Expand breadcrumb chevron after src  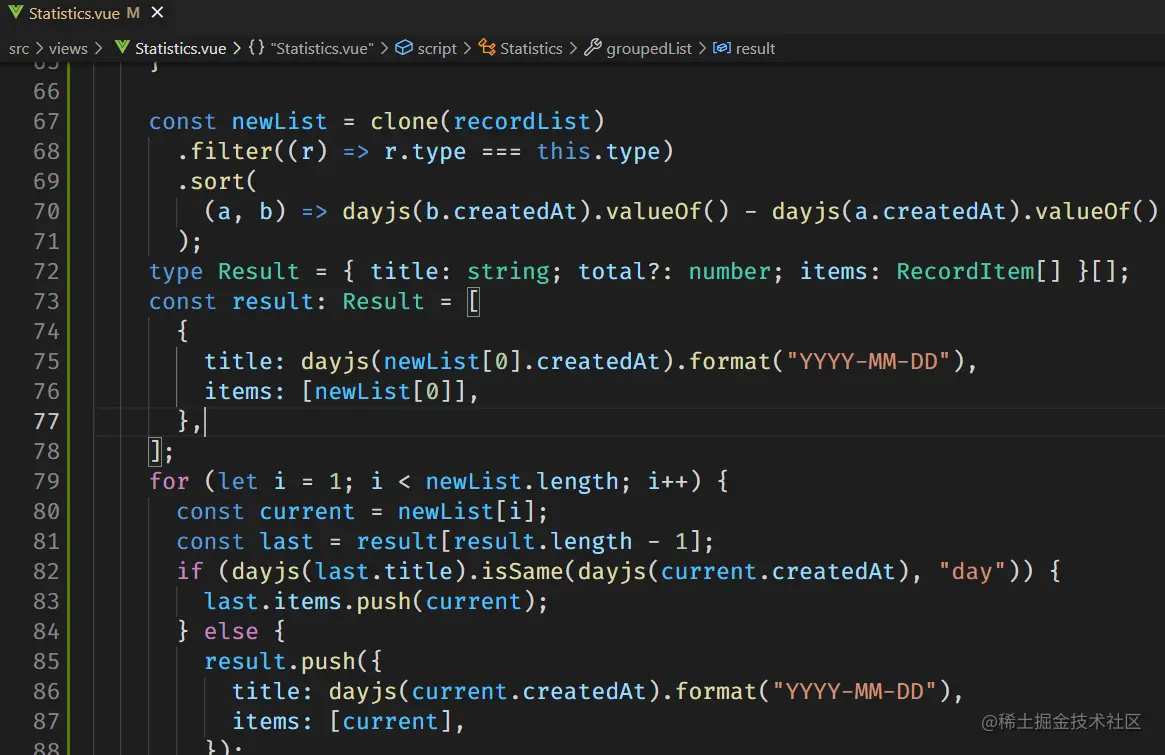pyautogui.click(x=39, y=48)
